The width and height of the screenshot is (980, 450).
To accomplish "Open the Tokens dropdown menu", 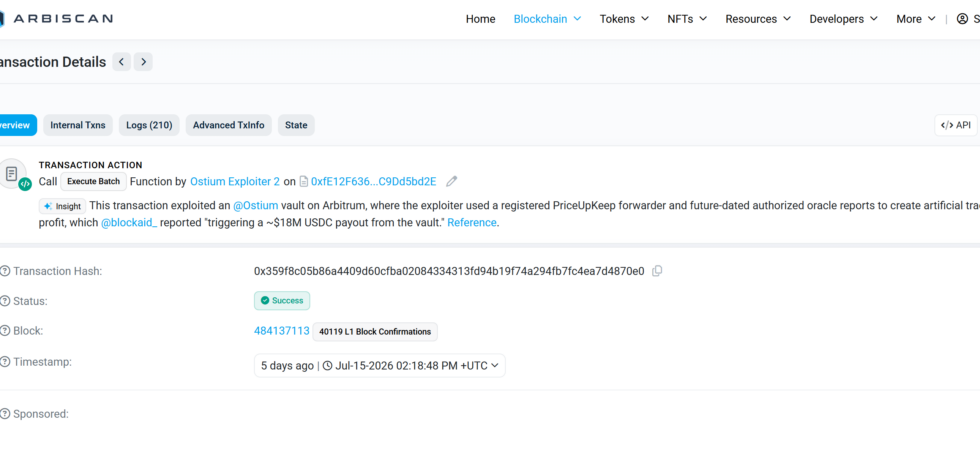I will coord(624,19).
